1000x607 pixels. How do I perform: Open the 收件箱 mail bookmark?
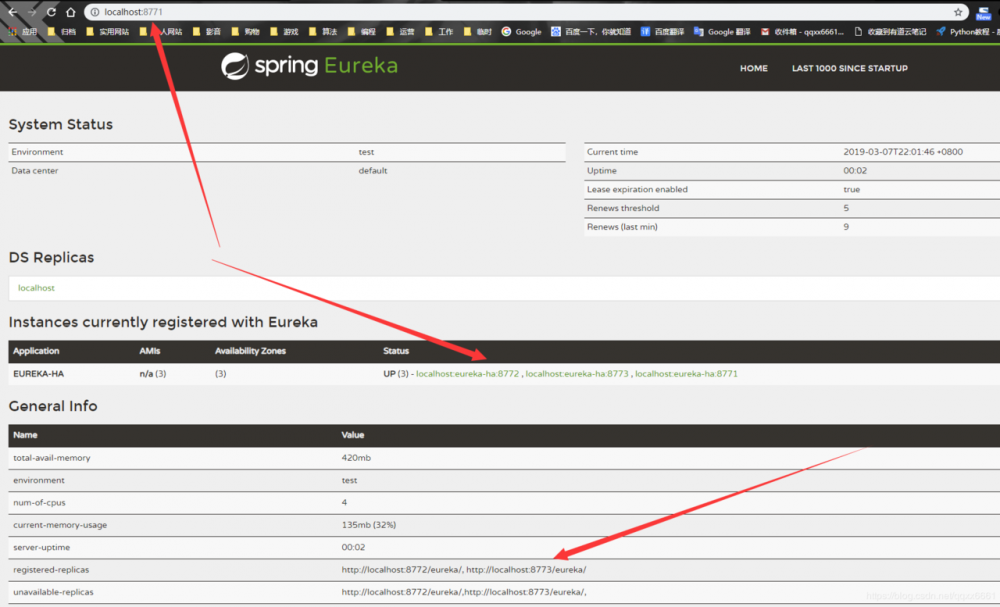click(802, 31)
